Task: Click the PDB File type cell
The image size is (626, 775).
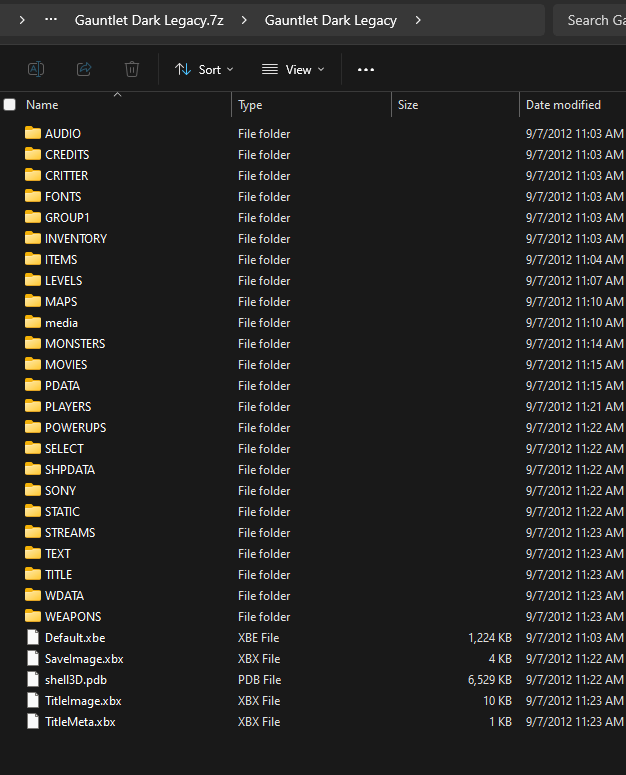Action: (259, 680)
